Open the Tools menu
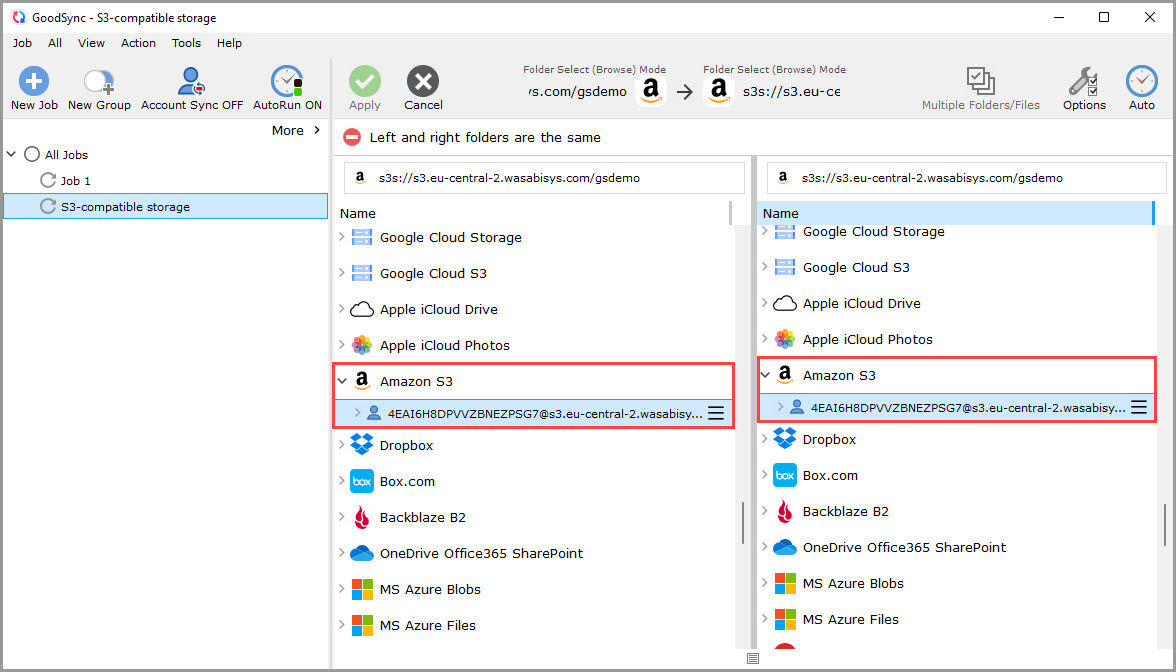1176x672 pixels. [x=186, y=43]
